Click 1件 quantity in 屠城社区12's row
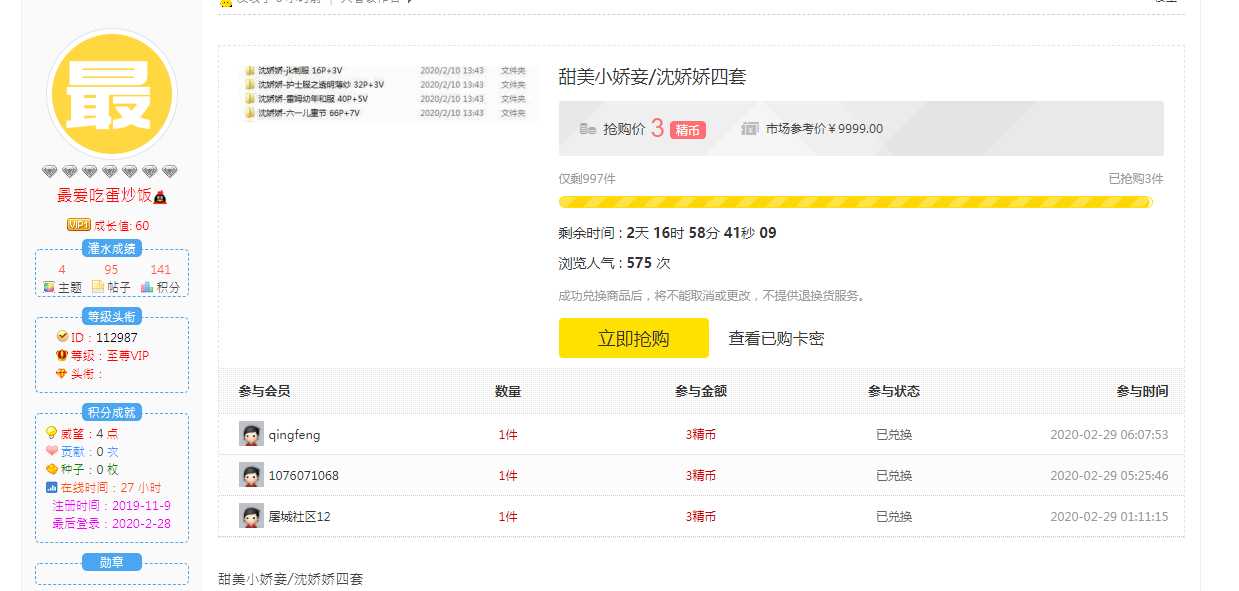 [x=508, y=517]
